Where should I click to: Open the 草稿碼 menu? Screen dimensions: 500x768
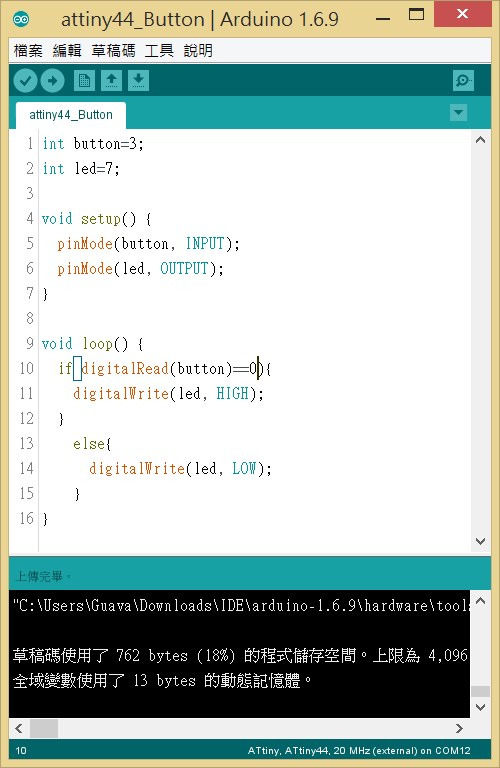click(113, 50)
